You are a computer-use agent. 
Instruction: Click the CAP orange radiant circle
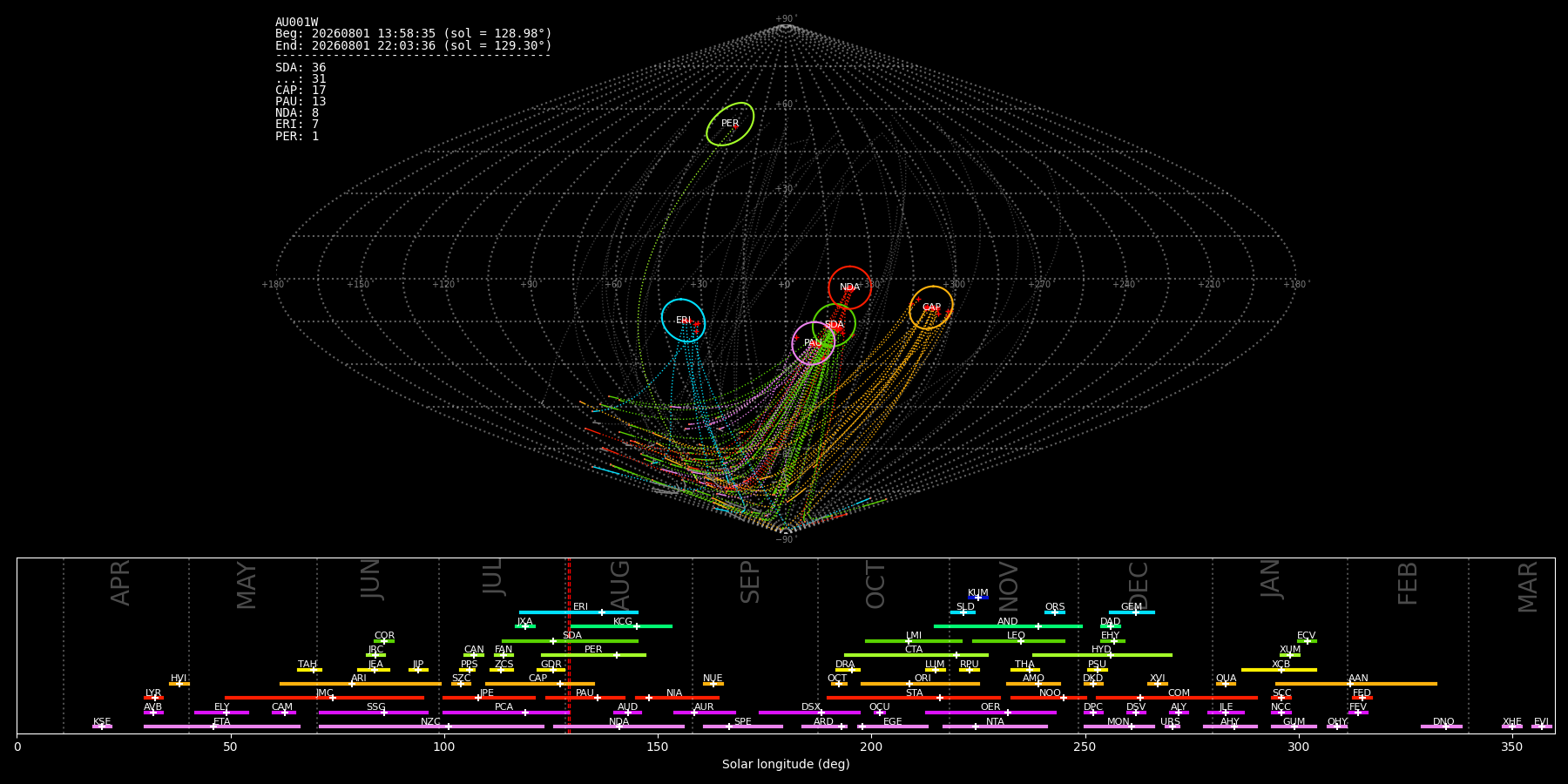pos(931,308)
